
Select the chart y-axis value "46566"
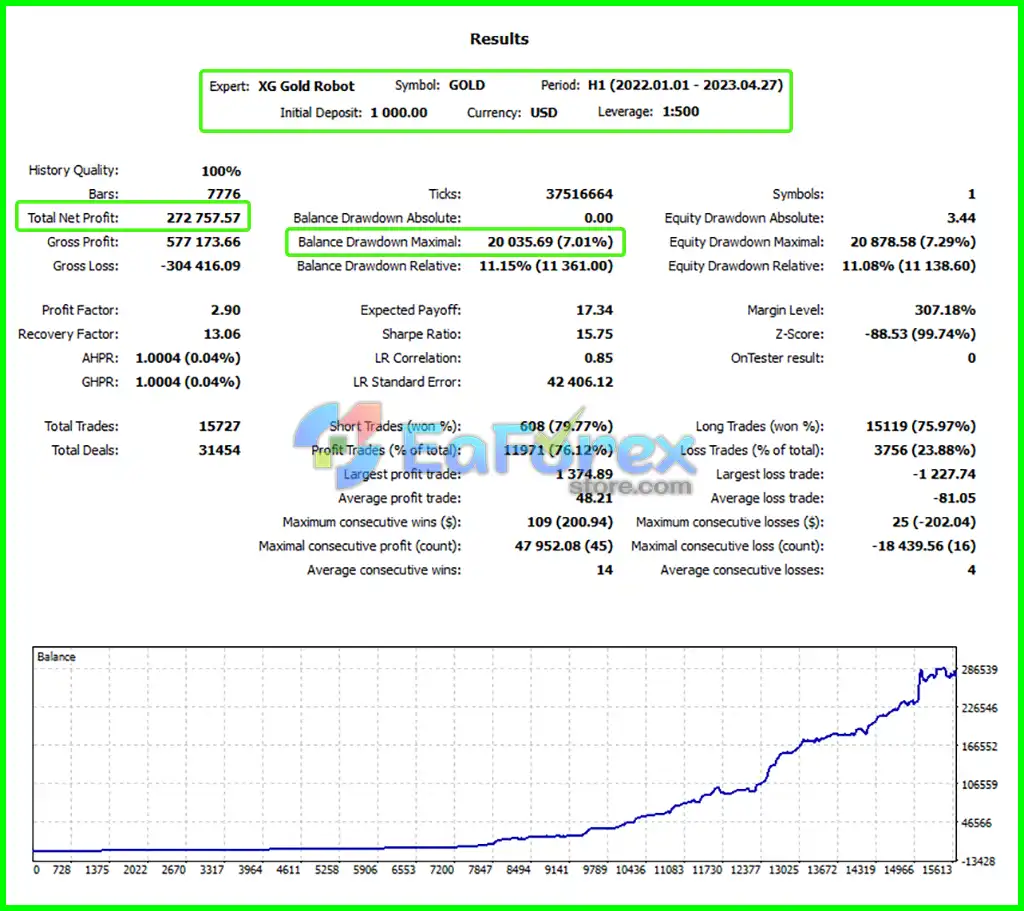coord(977,823)
